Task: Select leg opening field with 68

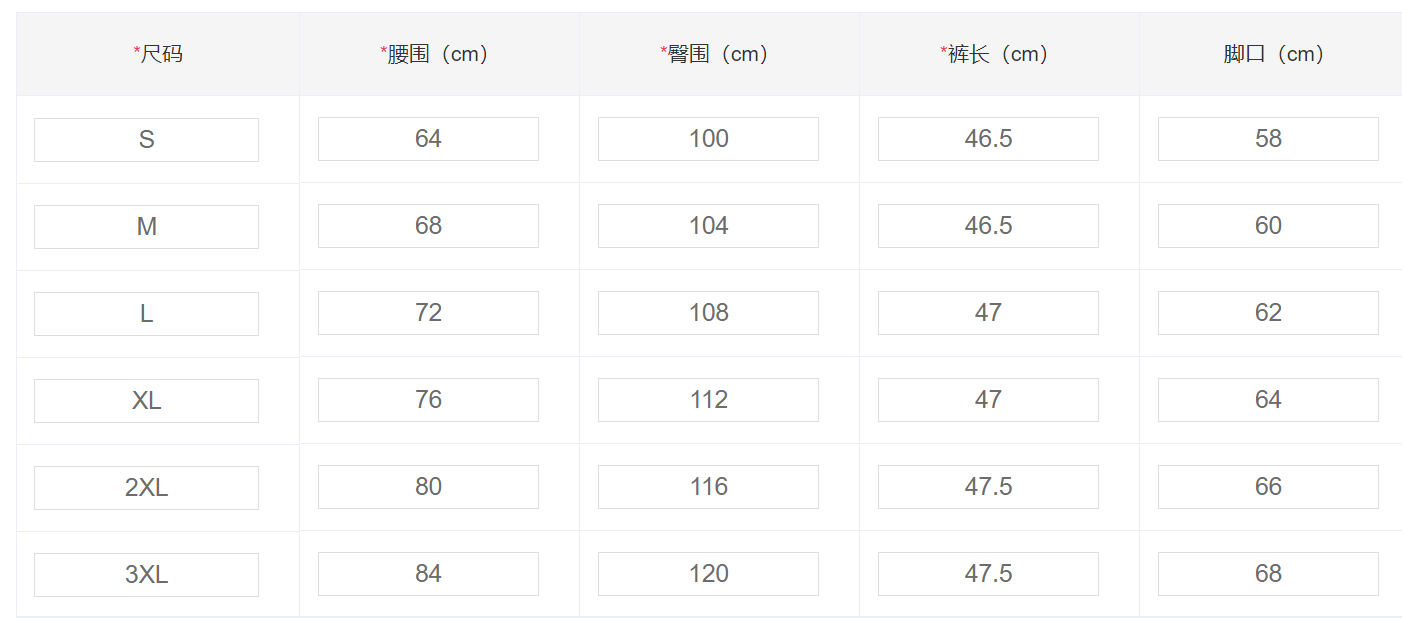Action: 1268,574
